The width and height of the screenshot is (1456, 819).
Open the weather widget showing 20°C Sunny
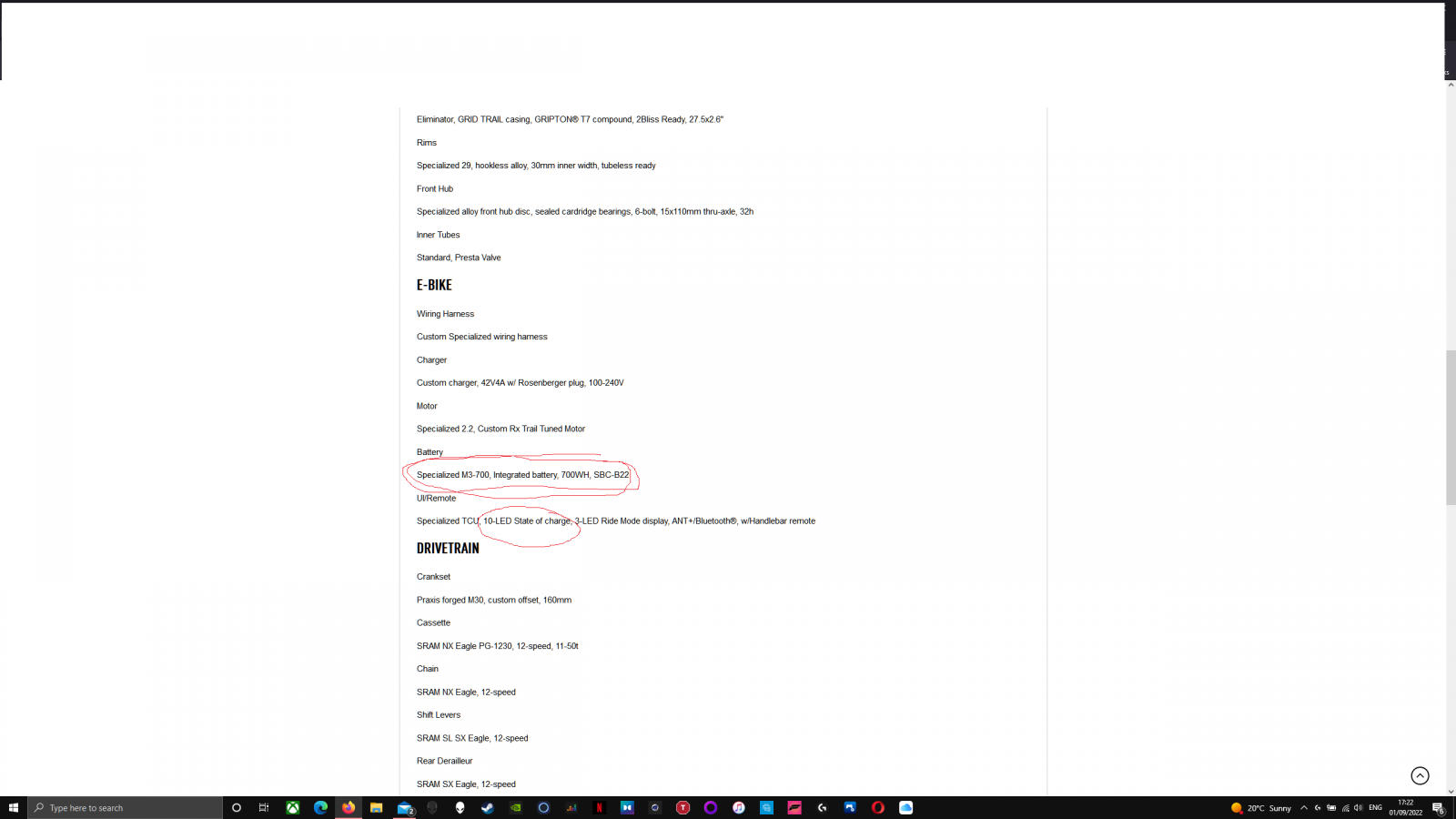[x=1261, y=808]
